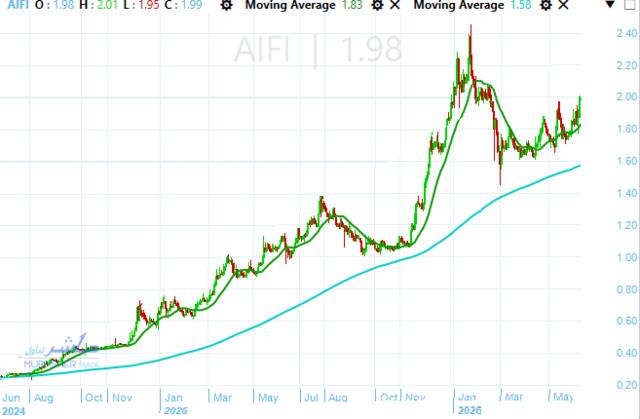Viewport: 640px width, 419px height.
Task: Click the 1.60 price axis label
Action: click(x=627, y=161)
